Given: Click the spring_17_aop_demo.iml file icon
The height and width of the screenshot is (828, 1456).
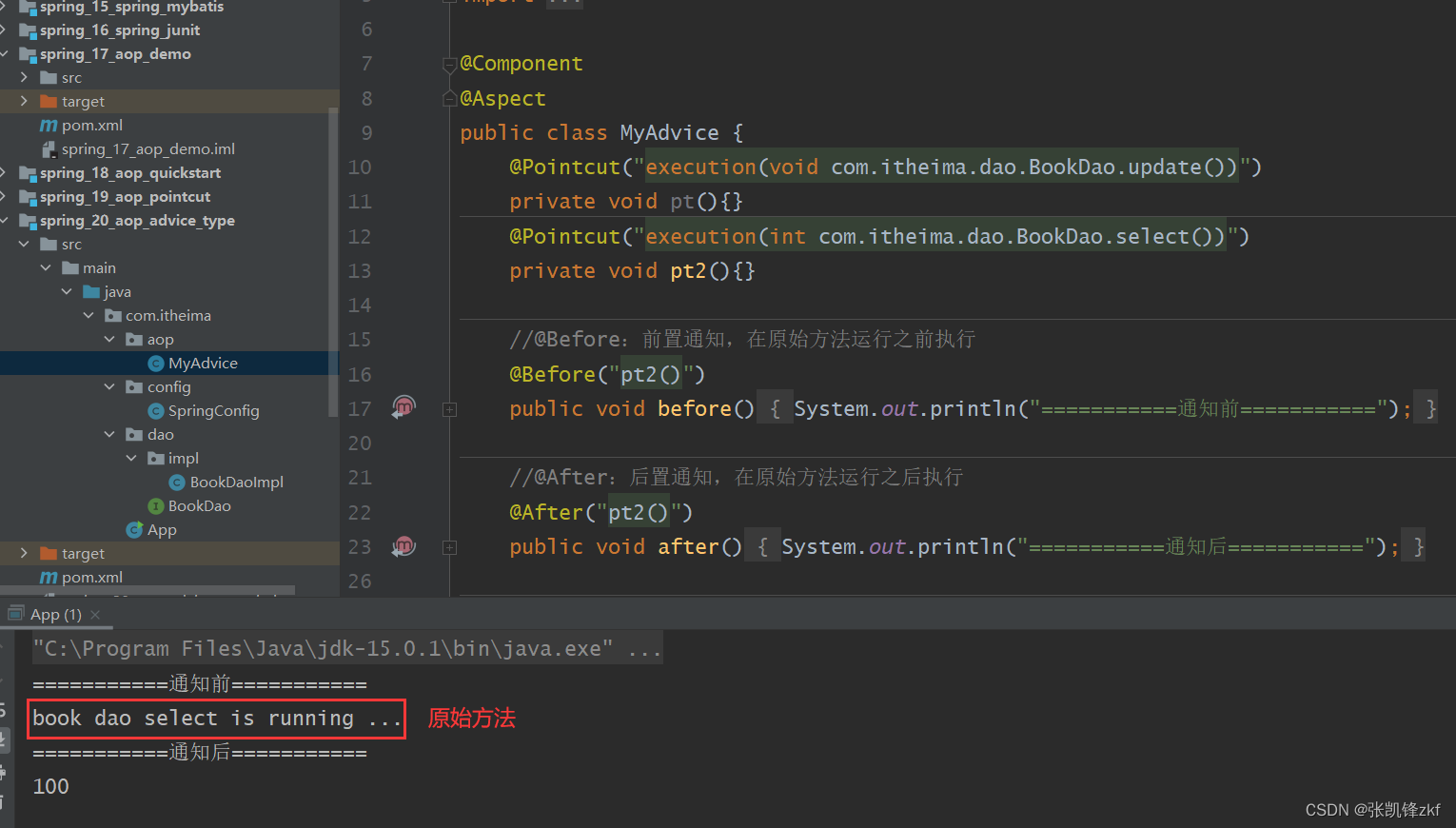Looking at the screenshot, I should [49, 149].
